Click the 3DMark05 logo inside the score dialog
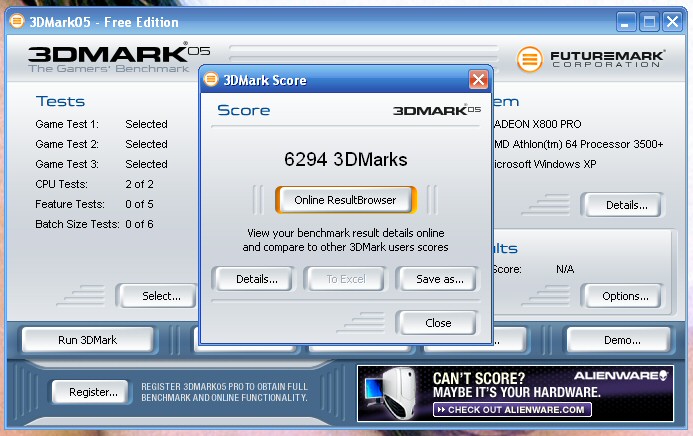 click(x=437, y=110)
